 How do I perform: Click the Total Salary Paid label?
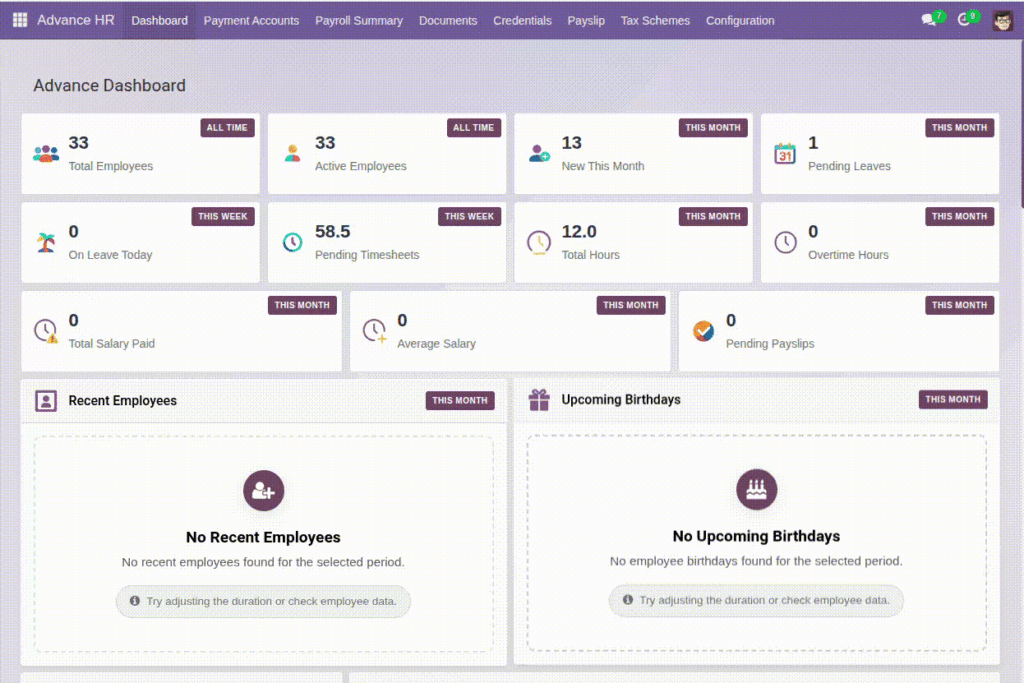112,344
